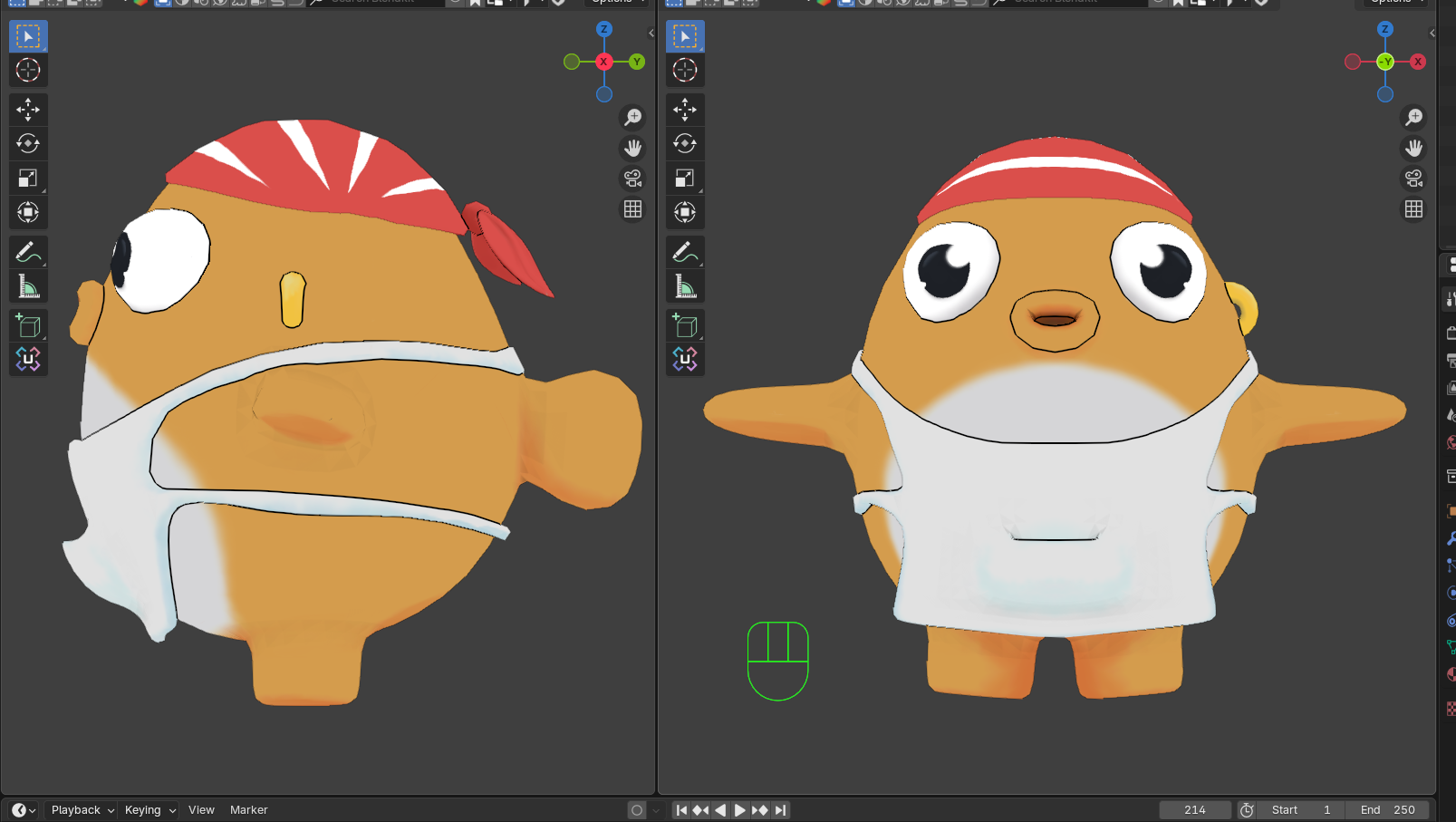Toggle camera view in left viewport
Screen dimensions: 1456x822
(632, 179)
